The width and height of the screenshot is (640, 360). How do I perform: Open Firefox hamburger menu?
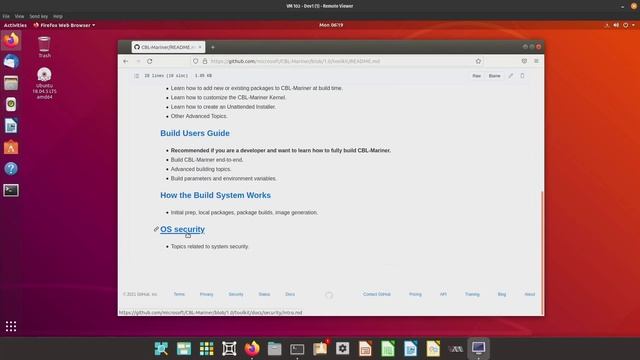pyautogui.click(x=536, y=61)
